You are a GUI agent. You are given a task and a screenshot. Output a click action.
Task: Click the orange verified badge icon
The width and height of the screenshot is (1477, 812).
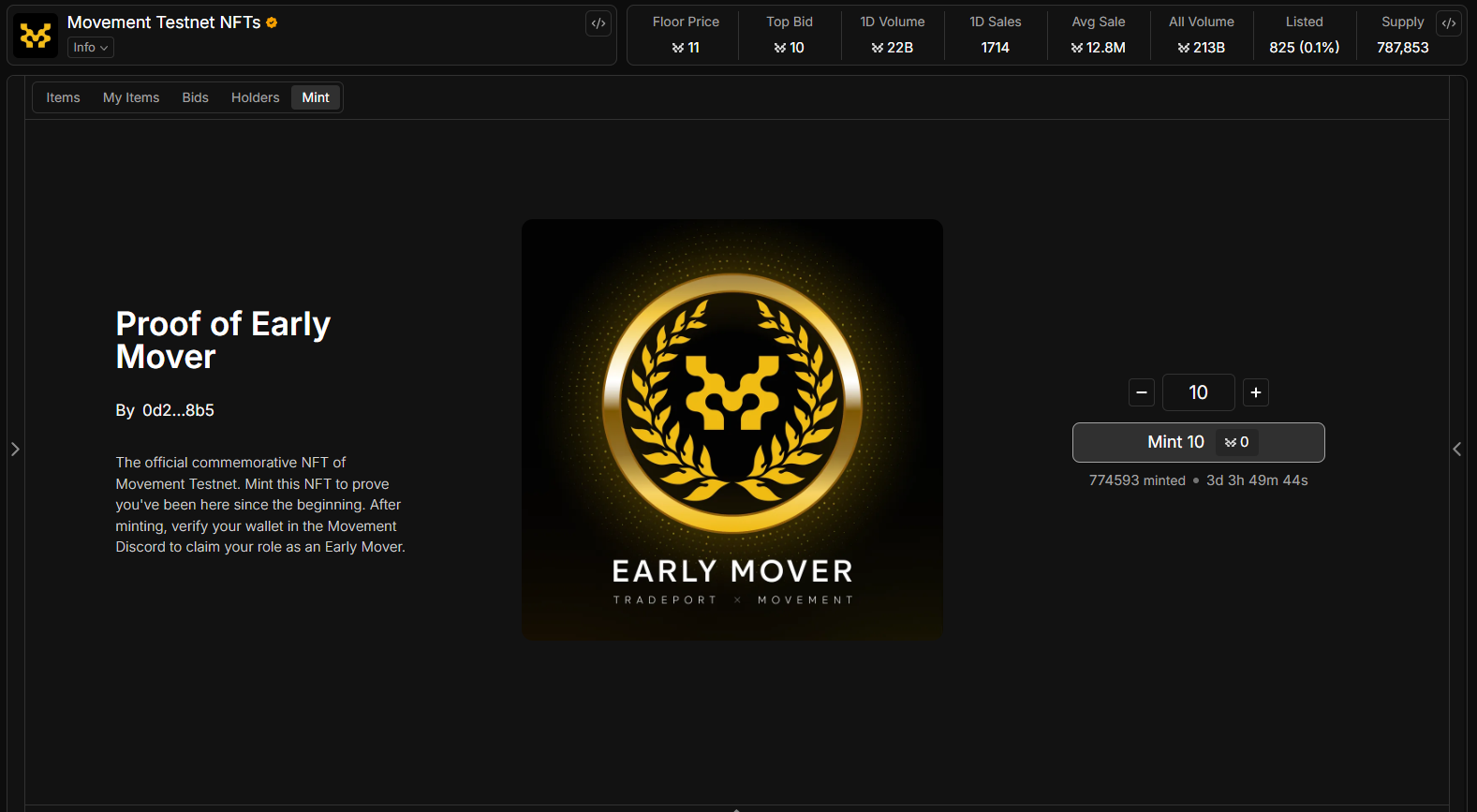[x=272, y=22]
